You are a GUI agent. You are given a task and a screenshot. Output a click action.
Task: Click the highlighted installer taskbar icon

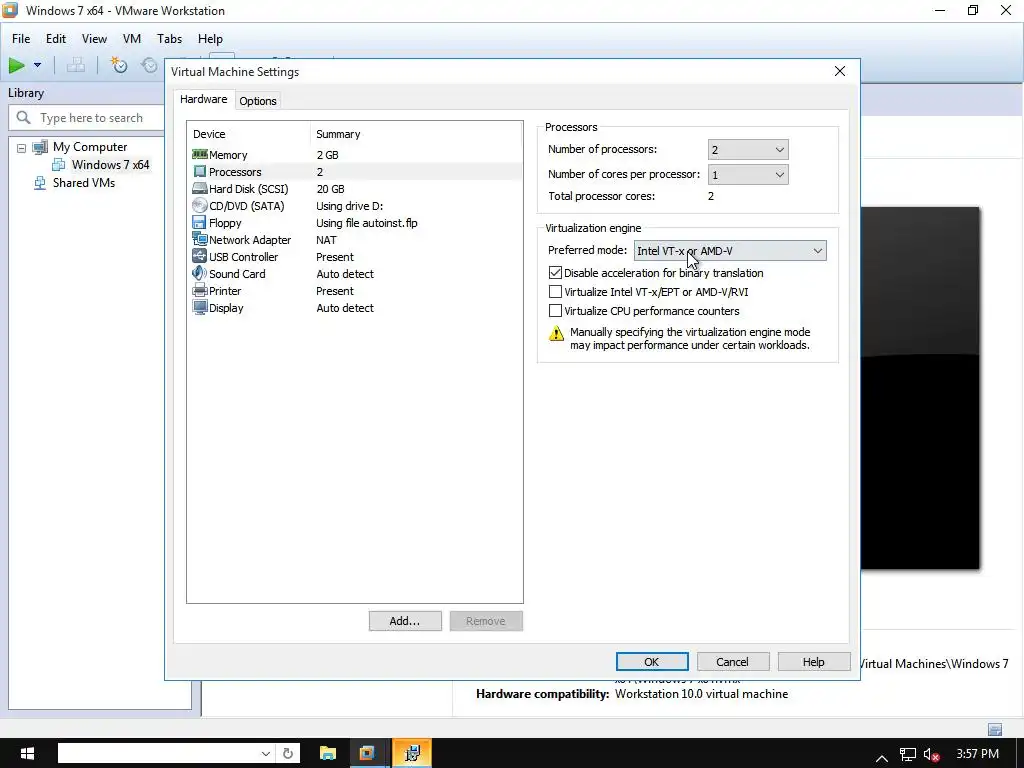412,754
